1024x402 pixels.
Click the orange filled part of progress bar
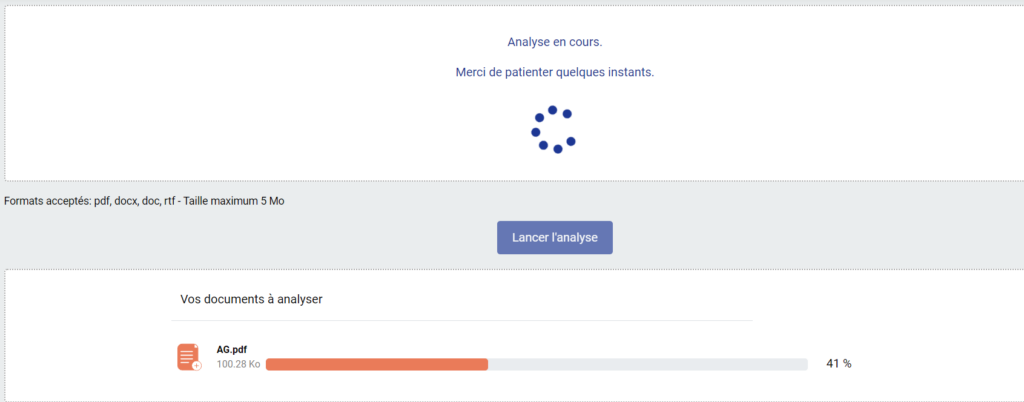[377, 364]
